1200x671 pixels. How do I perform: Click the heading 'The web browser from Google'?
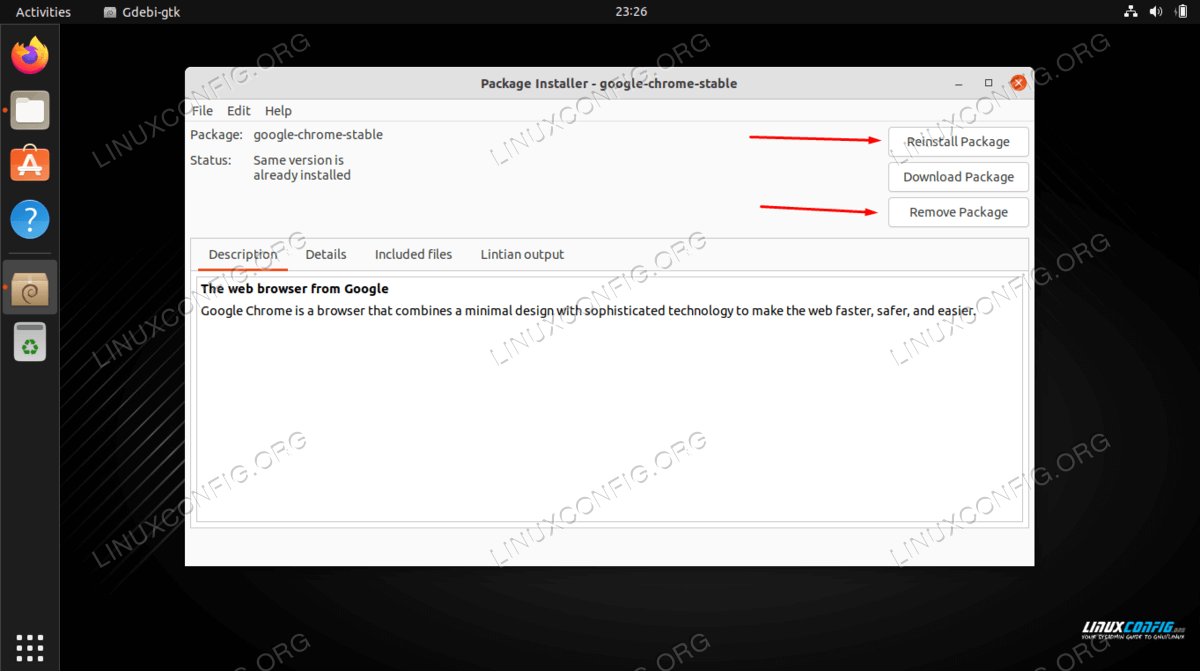click(x=294, y=289)
